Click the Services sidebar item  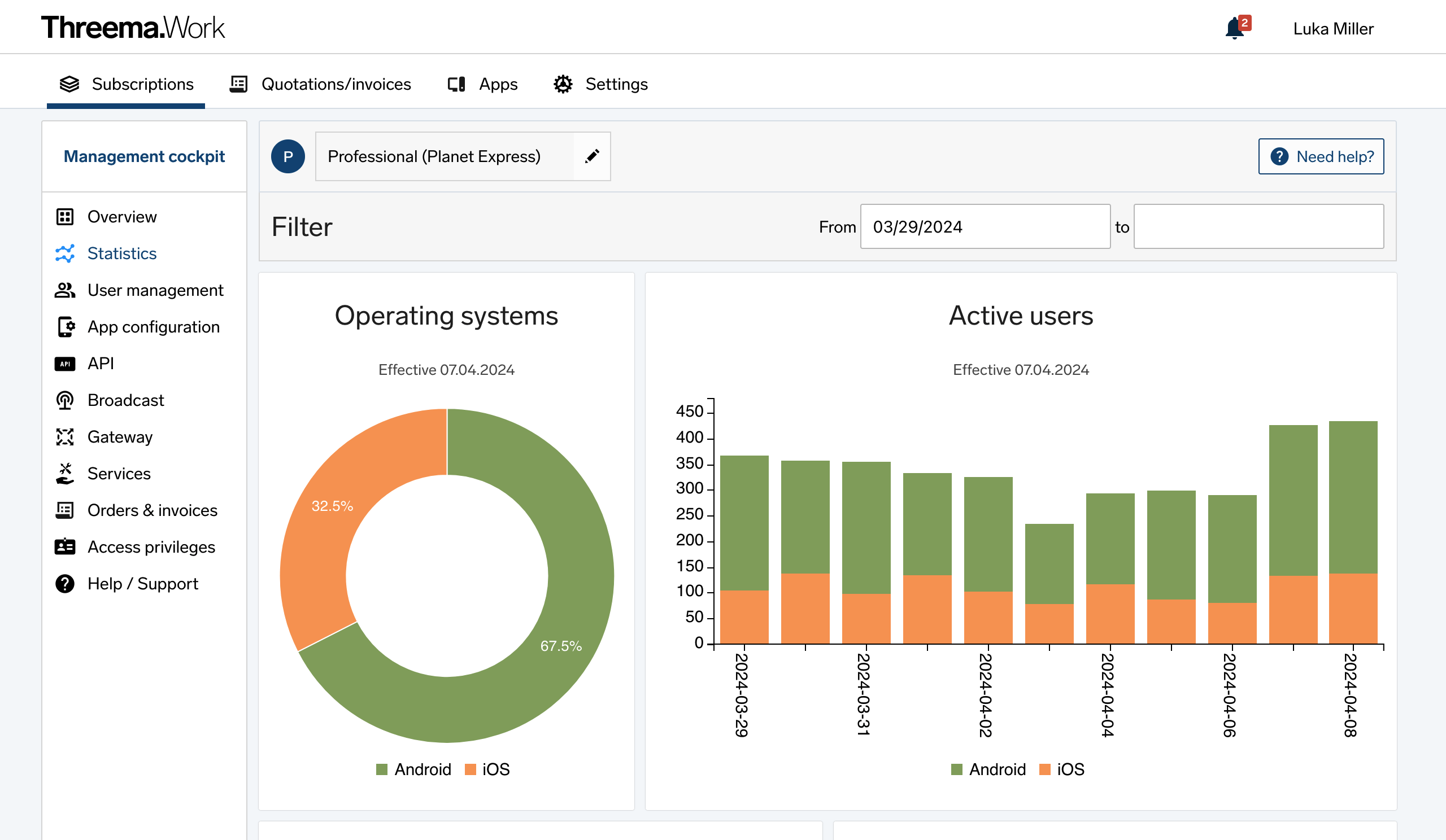pyautogui.click(x=118, y=473)
